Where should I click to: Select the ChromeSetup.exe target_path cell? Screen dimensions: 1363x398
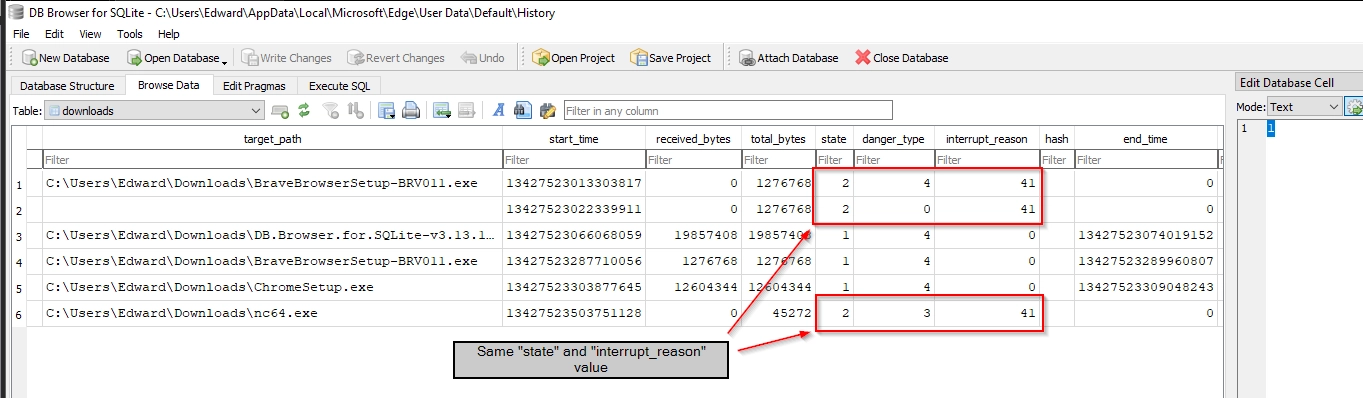pyautogui.click(x=272, y=288)
